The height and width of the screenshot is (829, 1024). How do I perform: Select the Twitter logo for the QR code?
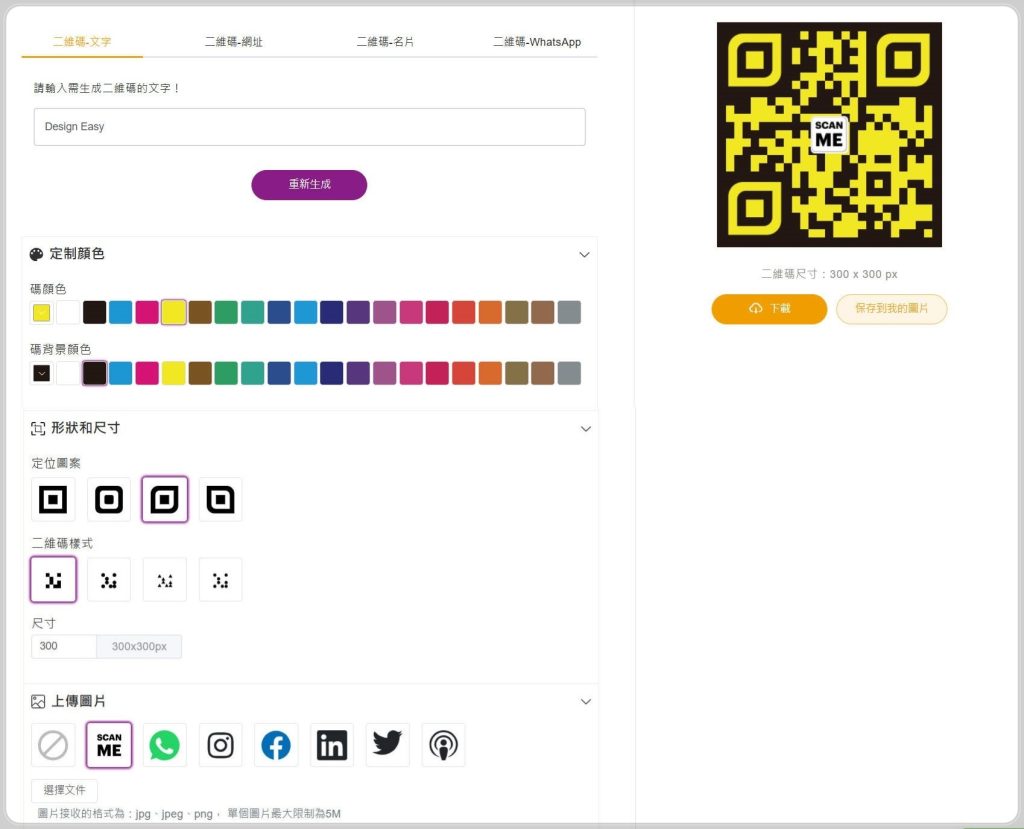point(387,745)
